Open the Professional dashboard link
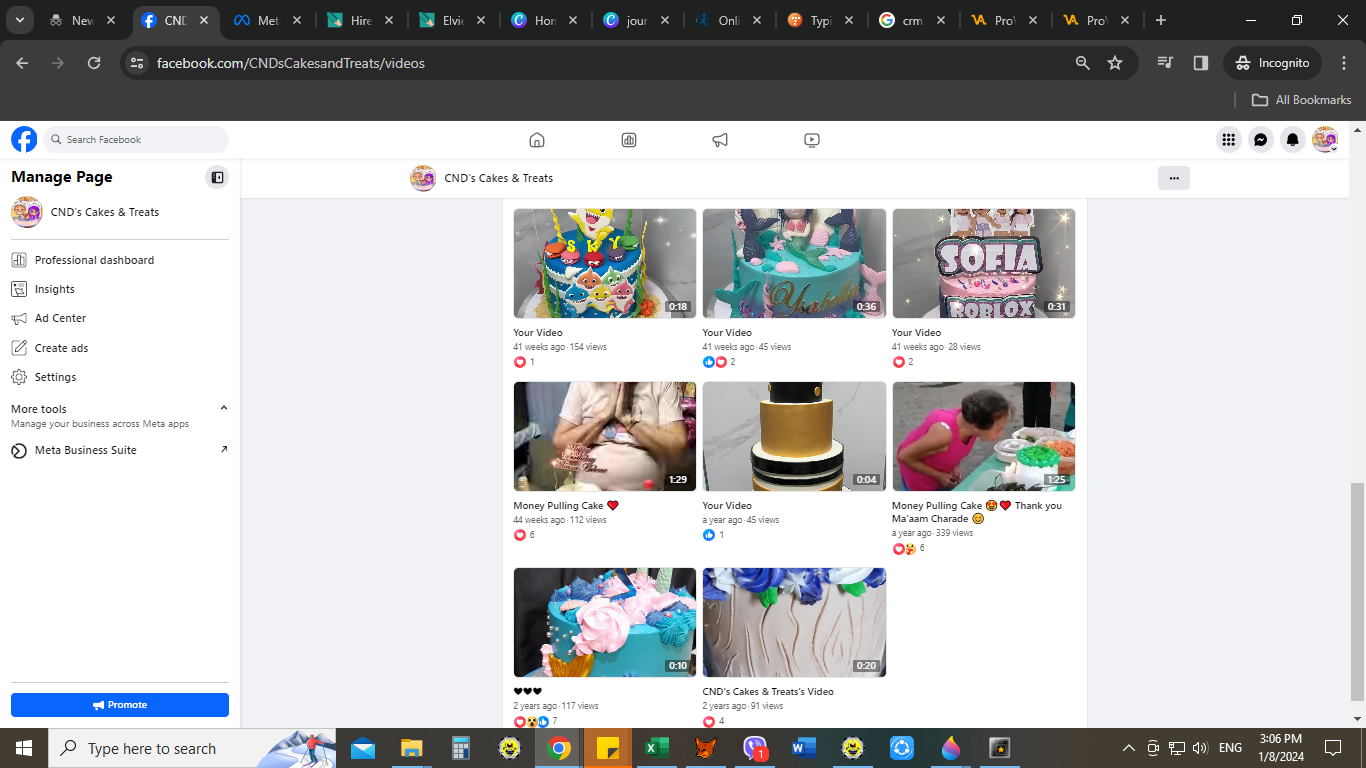The width and height of the screenshot is (1366, 768). tap(94, 260)
